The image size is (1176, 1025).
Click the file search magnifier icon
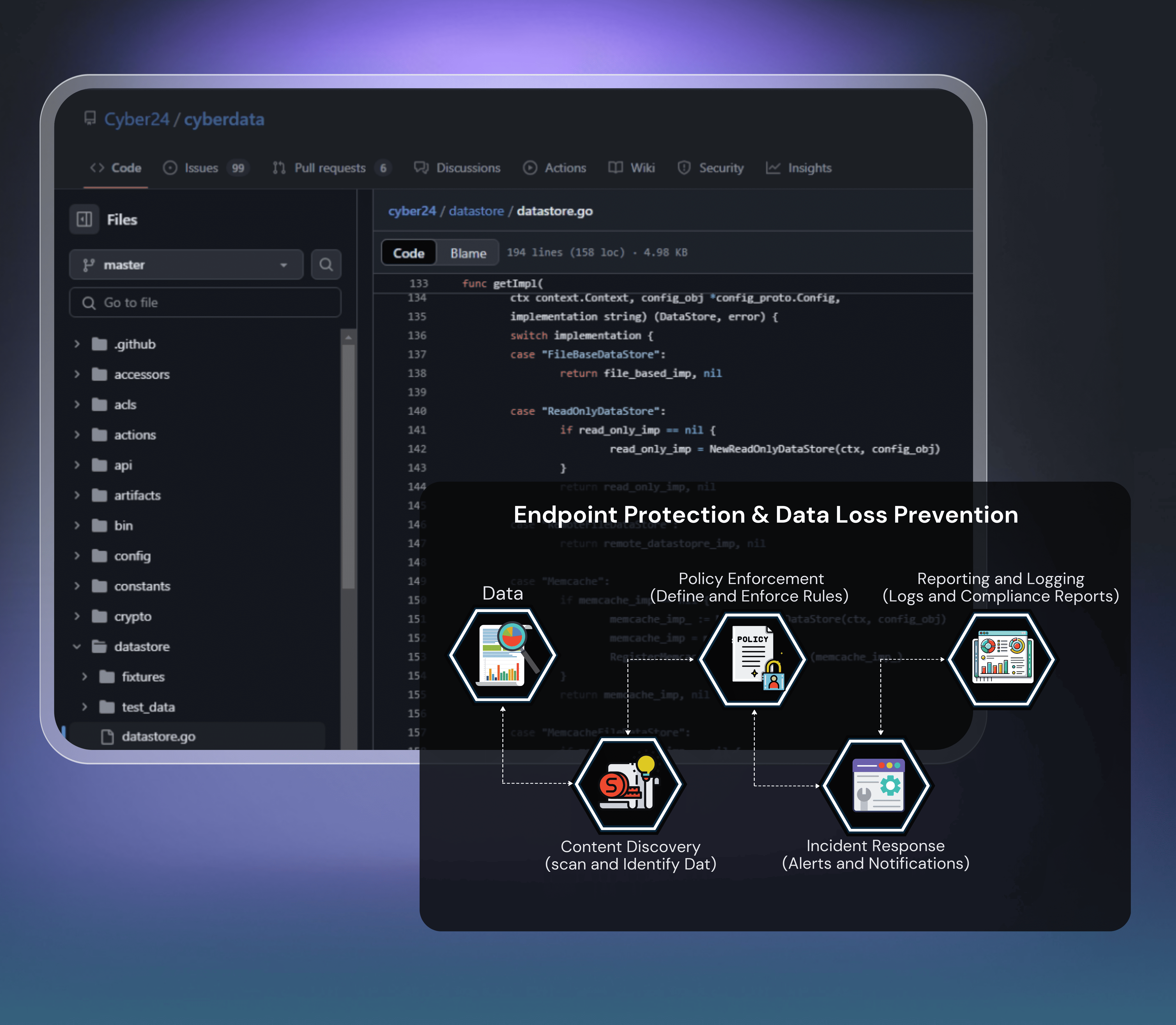tap(326, 264)
